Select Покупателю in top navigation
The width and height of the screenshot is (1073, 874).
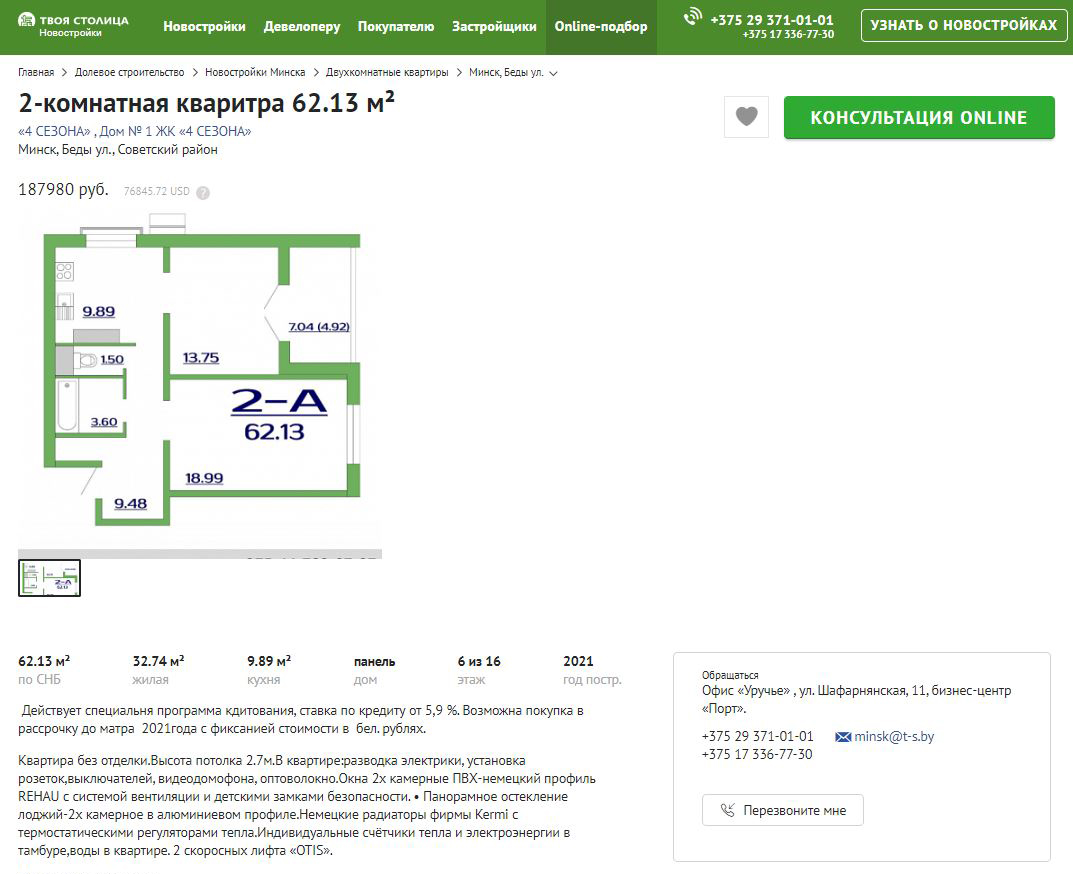[396, 27]
